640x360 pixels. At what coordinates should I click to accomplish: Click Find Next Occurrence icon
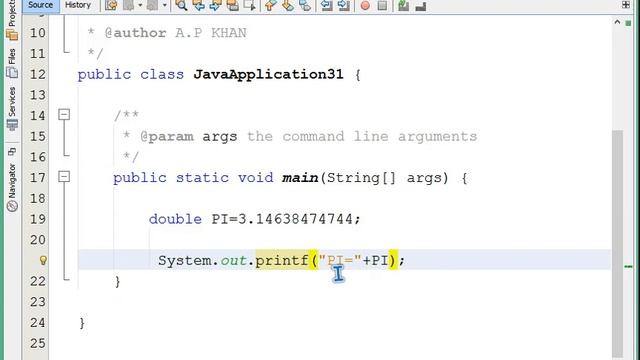point(215,5)
